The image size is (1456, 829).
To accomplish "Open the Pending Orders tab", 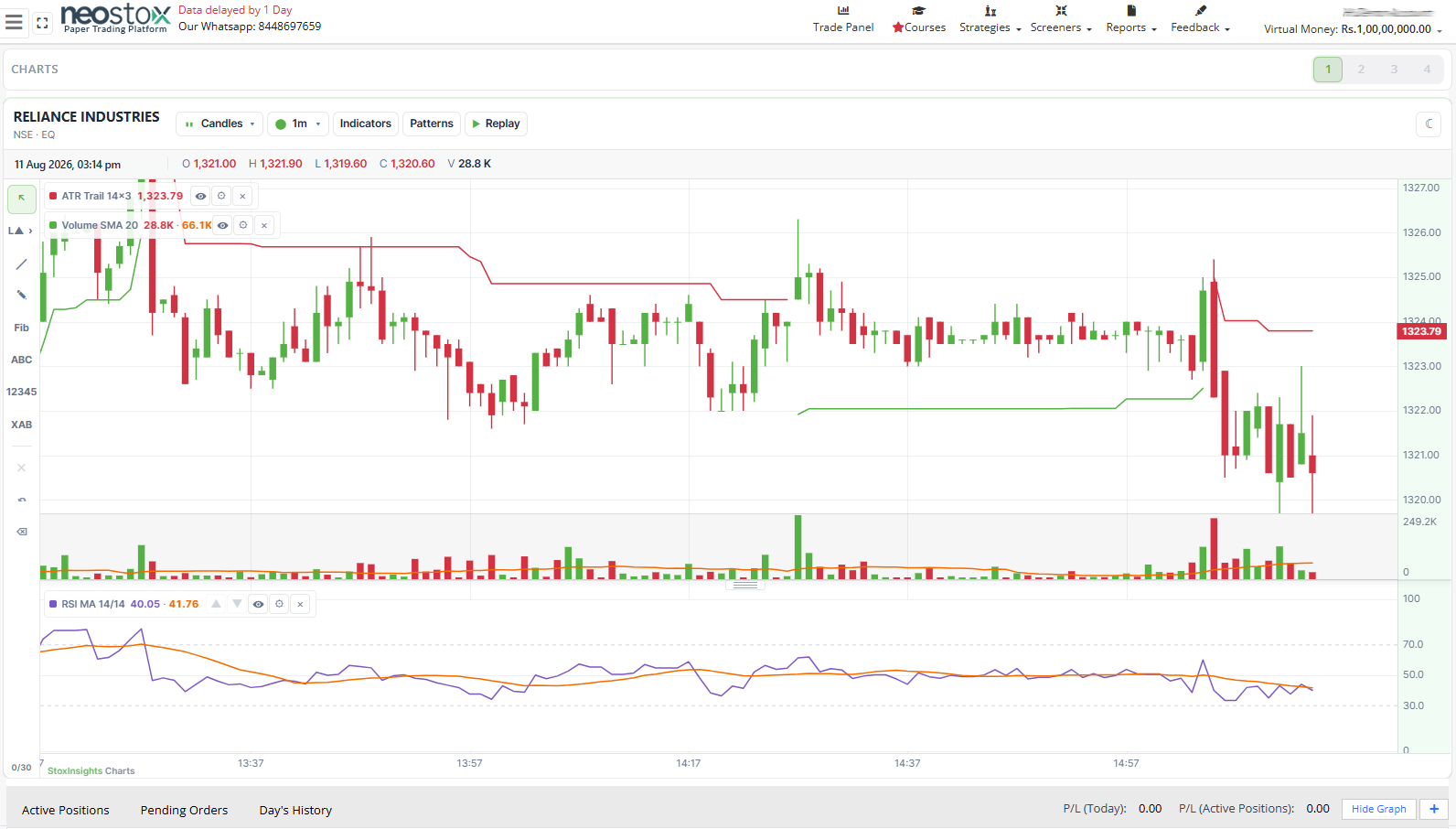I will [184, 810].
